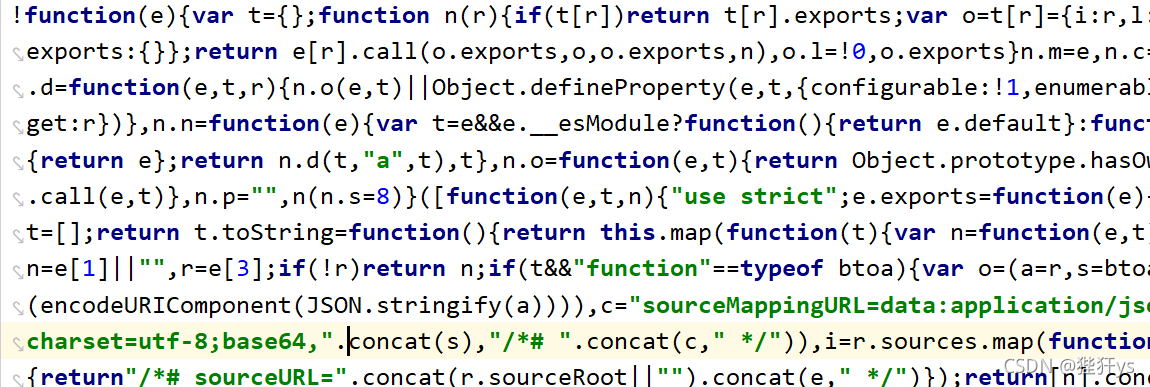Click "get:r" at the fourth line's start
Screen dimensions: 1150x387
[61, 124]
